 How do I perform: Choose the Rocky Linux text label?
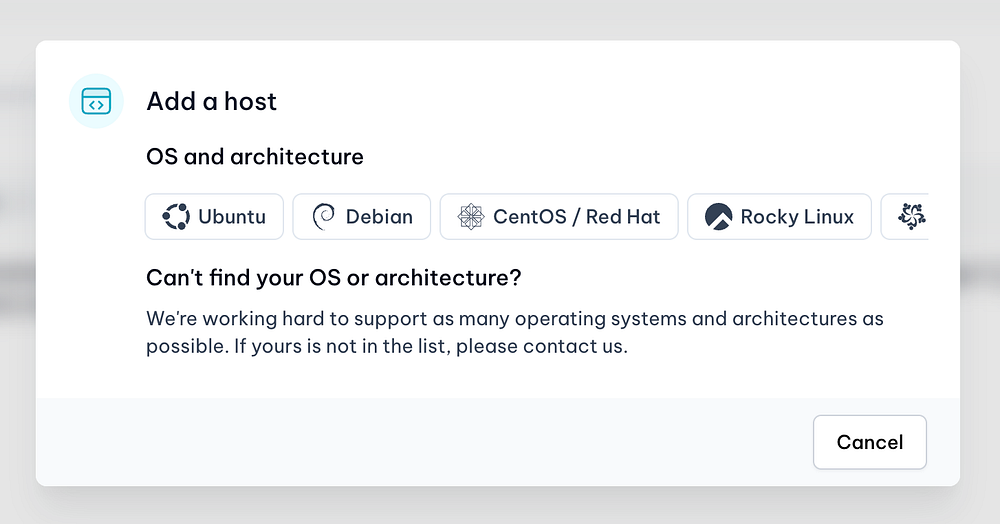(x=797, y=217)
